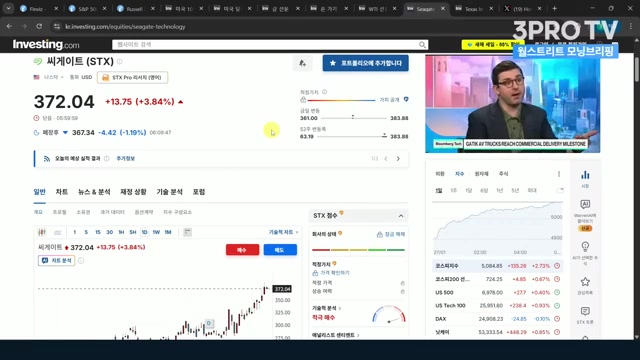
Task: Click the three-dot menu in the indices widget
Action: [x=559, y=174]
